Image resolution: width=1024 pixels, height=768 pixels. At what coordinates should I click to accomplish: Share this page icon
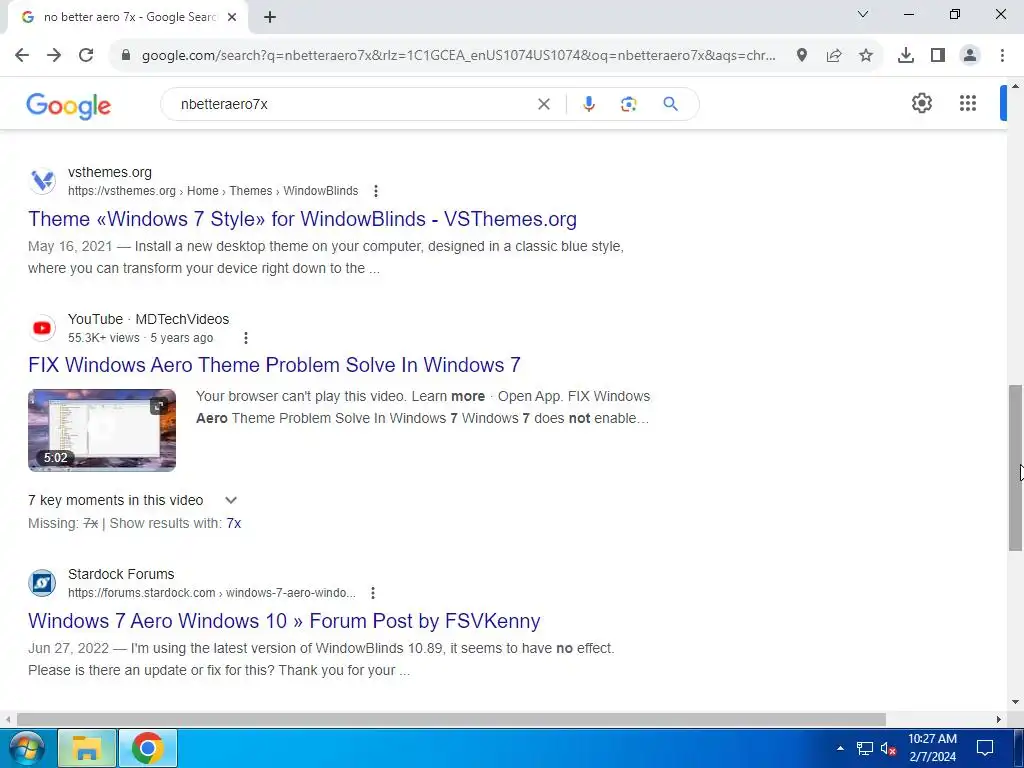point(834,56)
